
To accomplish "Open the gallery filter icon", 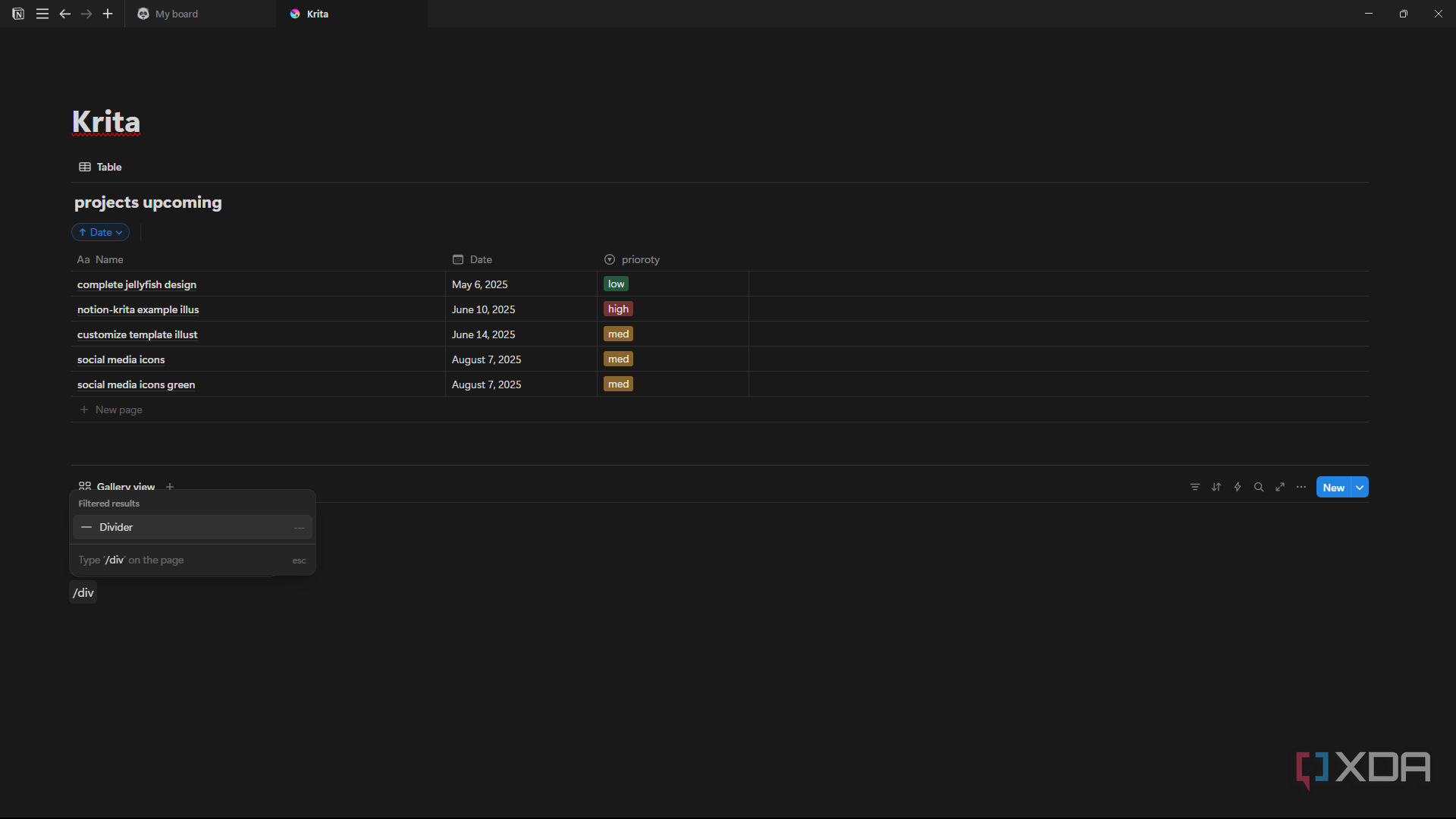I will (x=1195, y=487).
